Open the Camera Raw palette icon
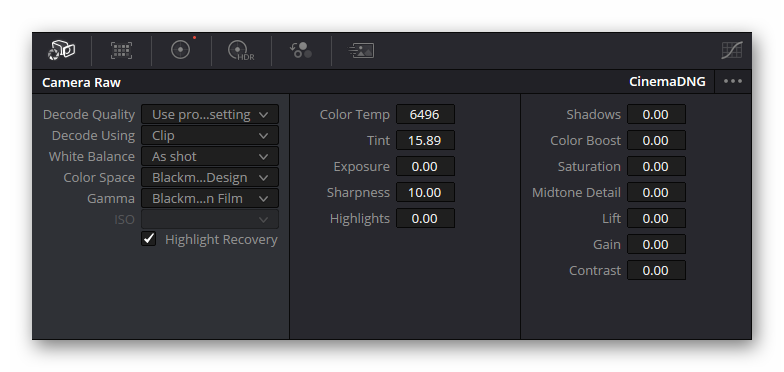The image size is (784, 372). [62, 50]
